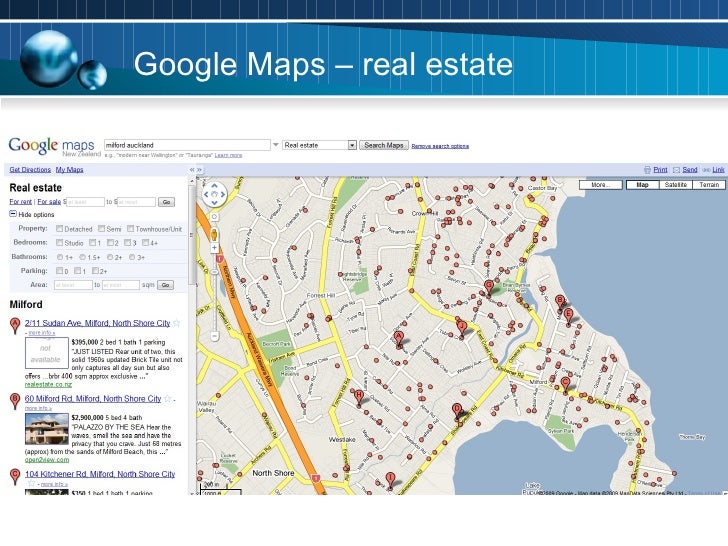Click the chain icon beside Link
This screenshot has height=546, width=728.
706,170
